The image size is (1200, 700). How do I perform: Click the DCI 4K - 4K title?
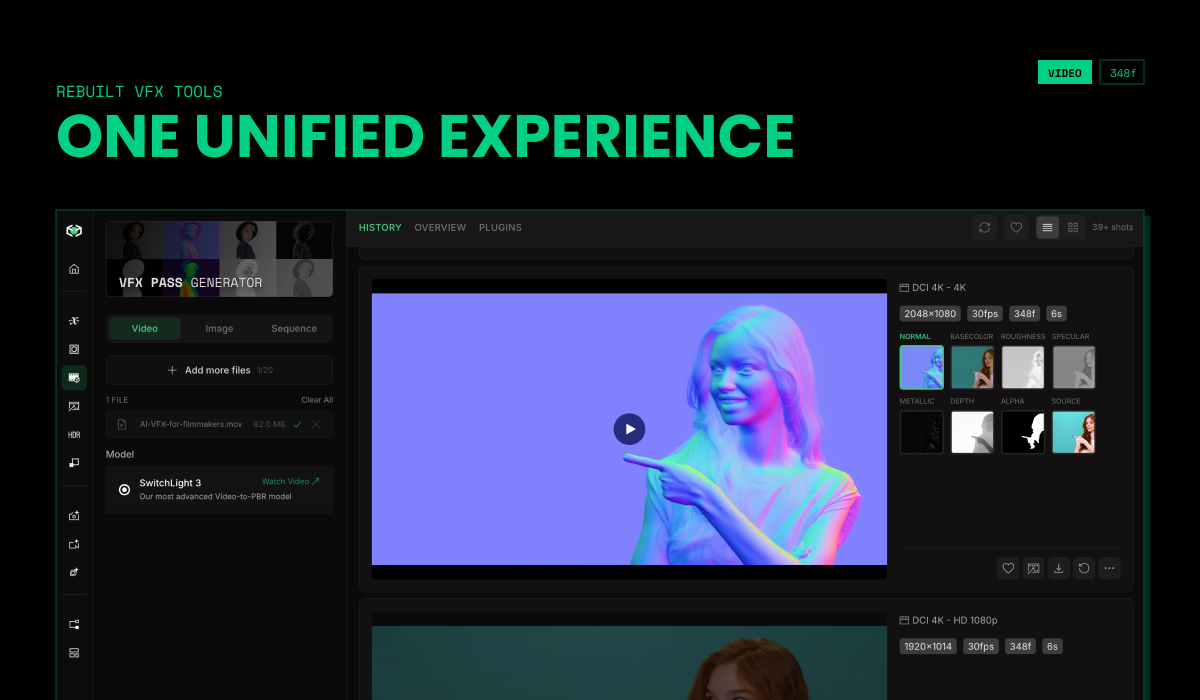click(x=939, y=287)
